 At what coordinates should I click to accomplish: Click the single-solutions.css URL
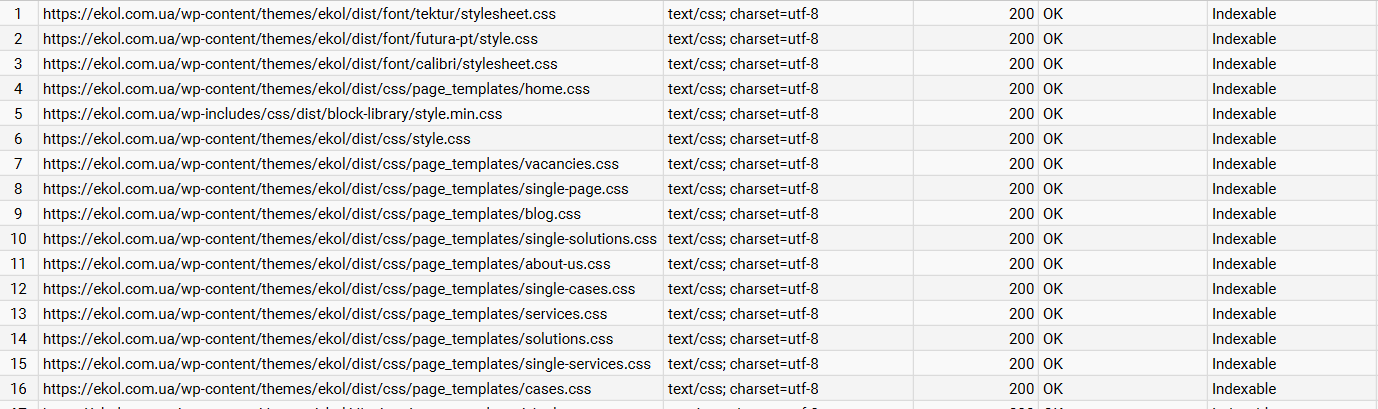pos(350,239)
